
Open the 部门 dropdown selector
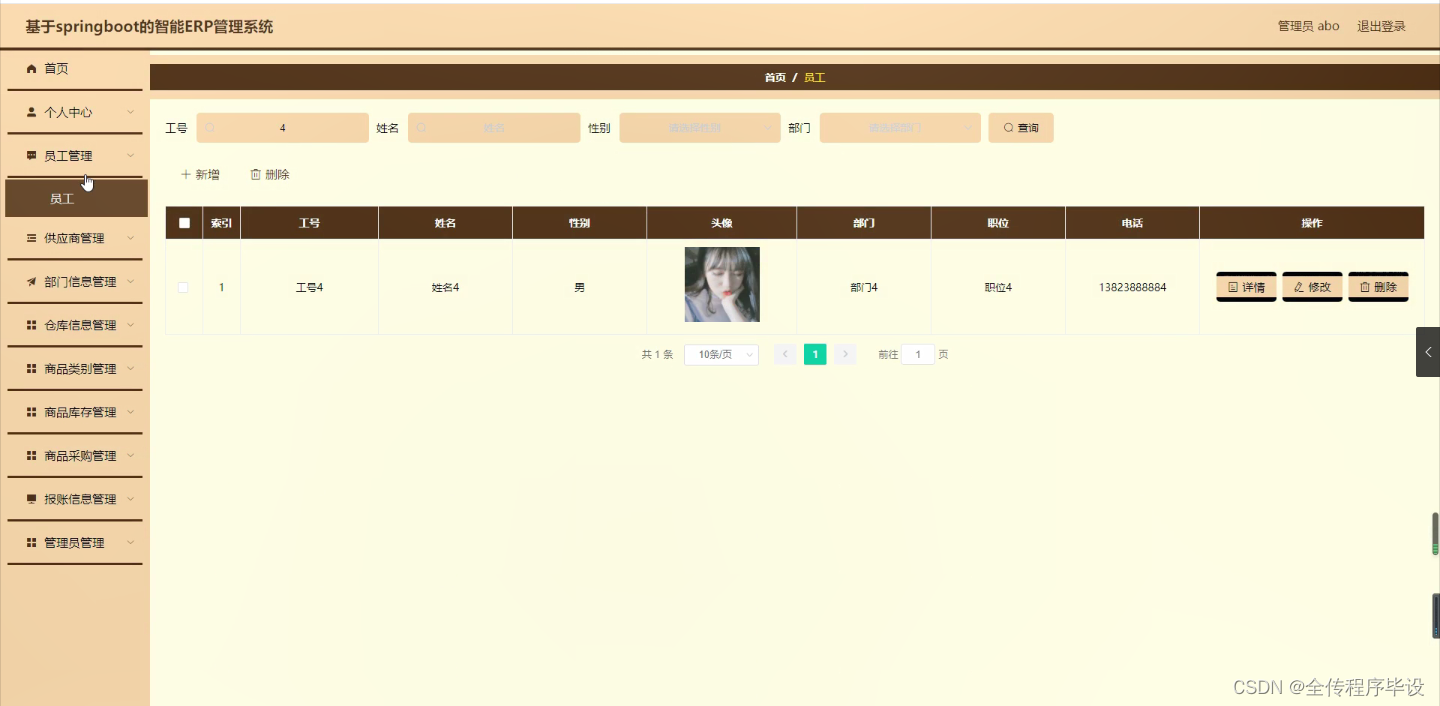[x=899, y=127]
